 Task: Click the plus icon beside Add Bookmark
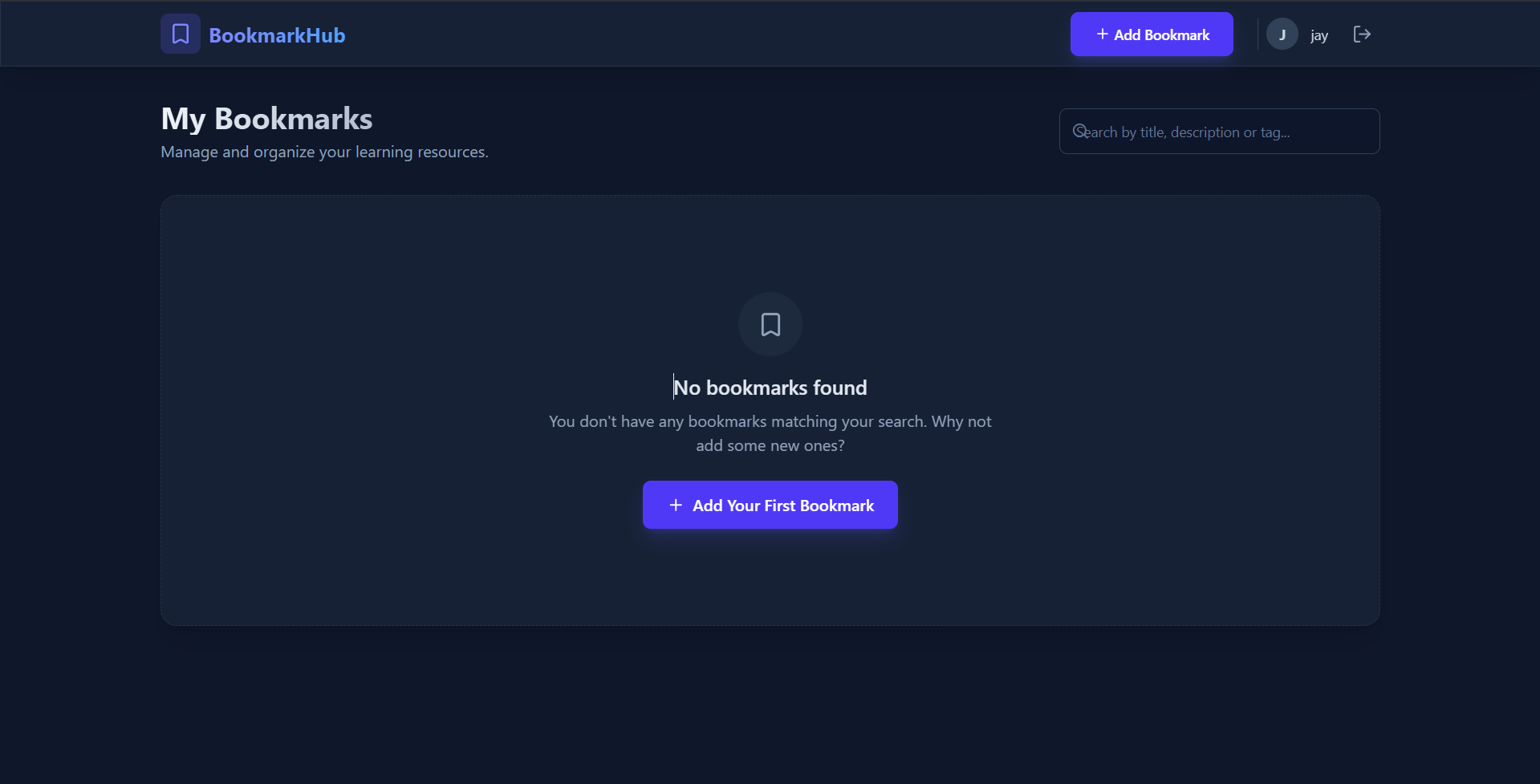pyautogui.click(x=1103, y=34)
